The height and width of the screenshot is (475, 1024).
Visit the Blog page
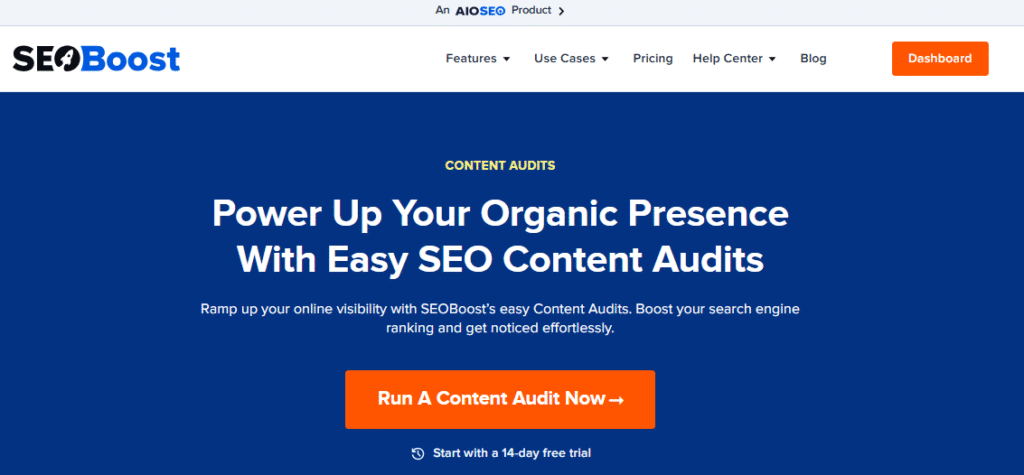click(x=813, y=58)
